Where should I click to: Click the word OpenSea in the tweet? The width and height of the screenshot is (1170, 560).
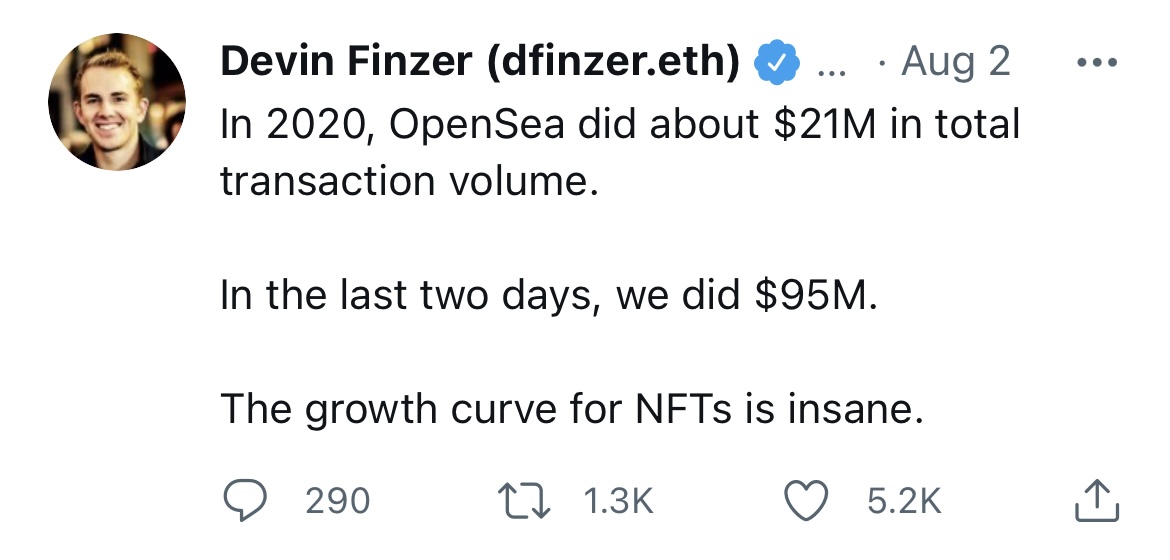pos(477,125)
